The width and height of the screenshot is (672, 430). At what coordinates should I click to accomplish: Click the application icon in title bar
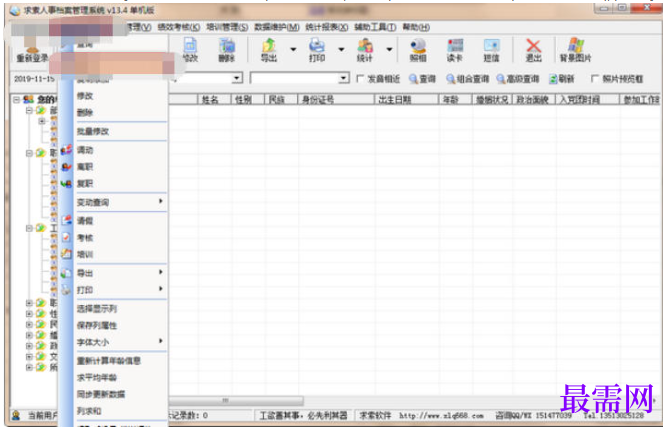coord(15,10)
